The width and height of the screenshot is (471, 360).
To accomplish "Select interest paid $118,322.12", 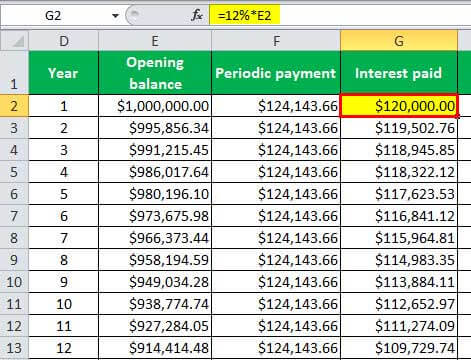I will coord(399,172).
